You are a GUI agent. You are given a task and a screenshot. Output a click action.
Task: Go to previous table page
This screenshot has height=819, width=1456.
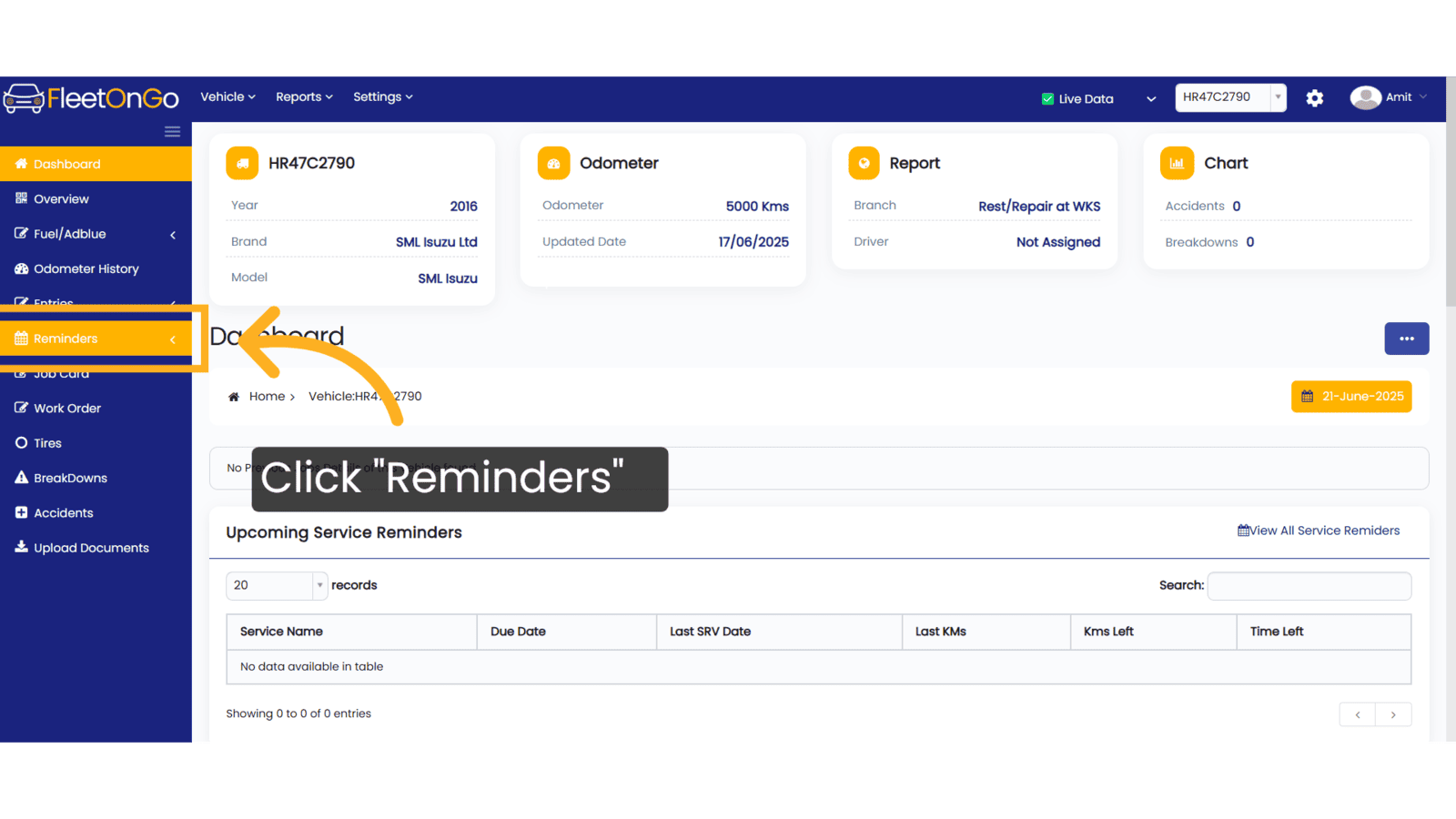coord(1358,714)
